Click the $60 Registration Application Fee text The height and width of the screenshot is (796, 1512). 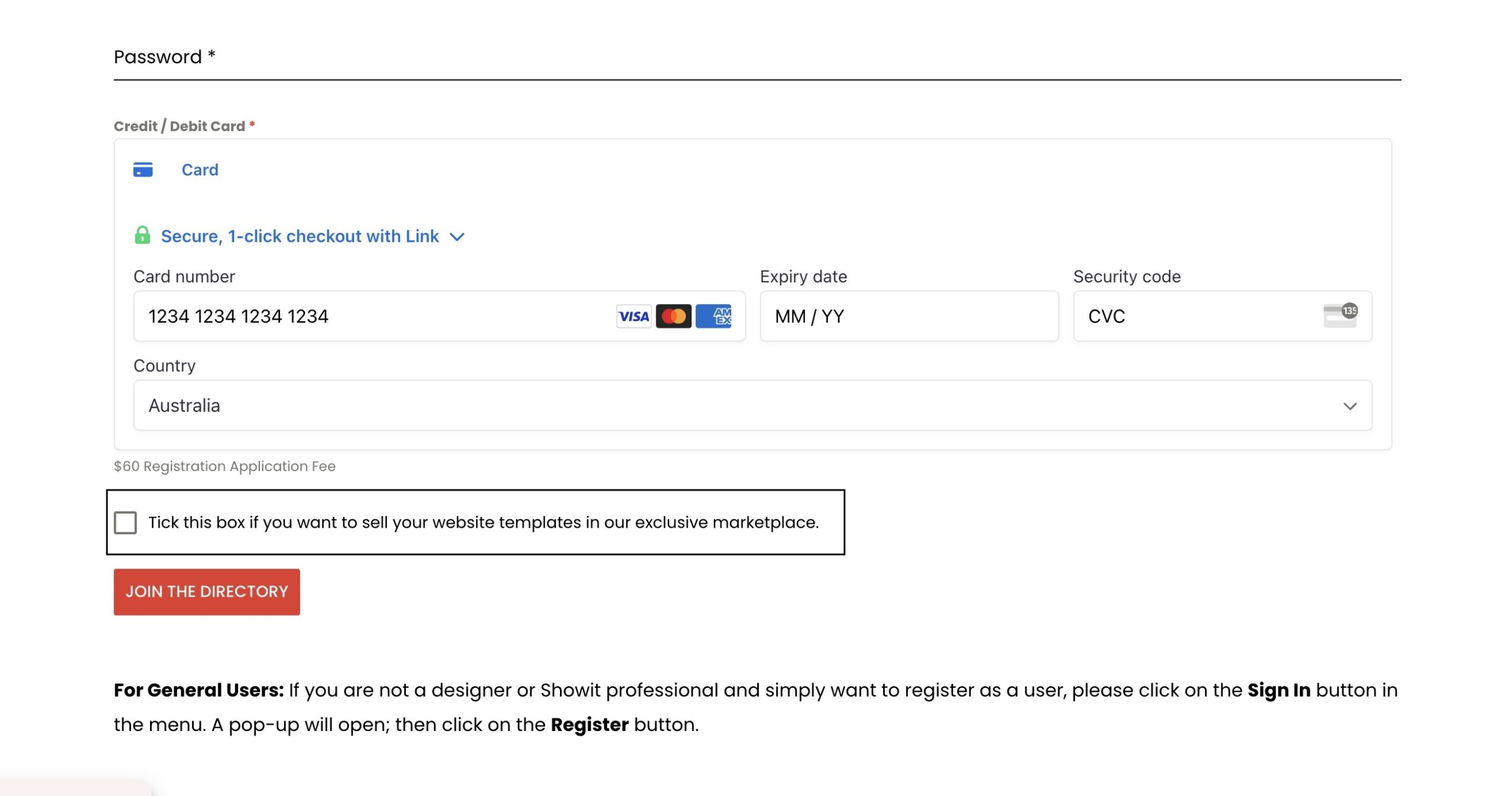coord(224,466)
